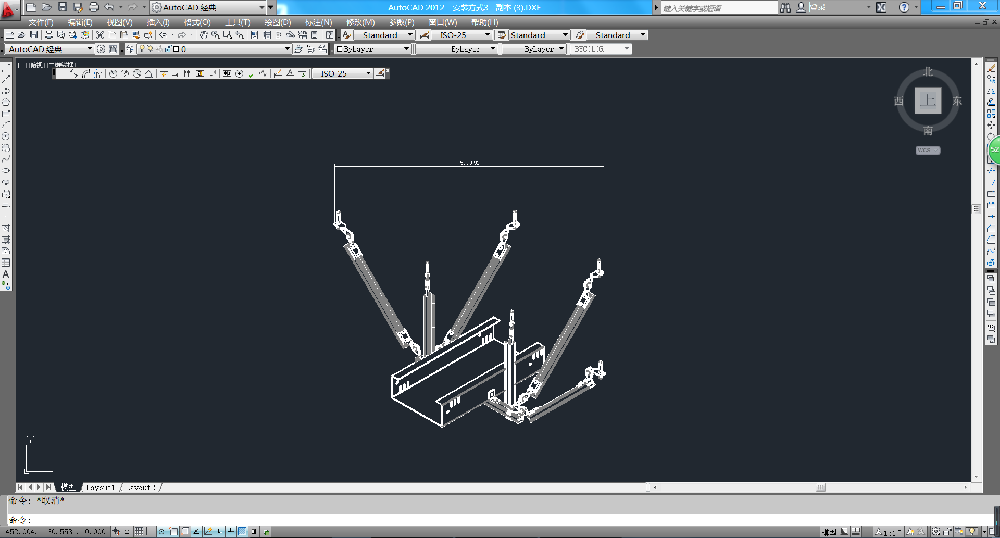Image resolution: width=1000 pixels, height=538 pixels.
Task: Switch to the Layout1 tab
Action: tap(100, 487)
